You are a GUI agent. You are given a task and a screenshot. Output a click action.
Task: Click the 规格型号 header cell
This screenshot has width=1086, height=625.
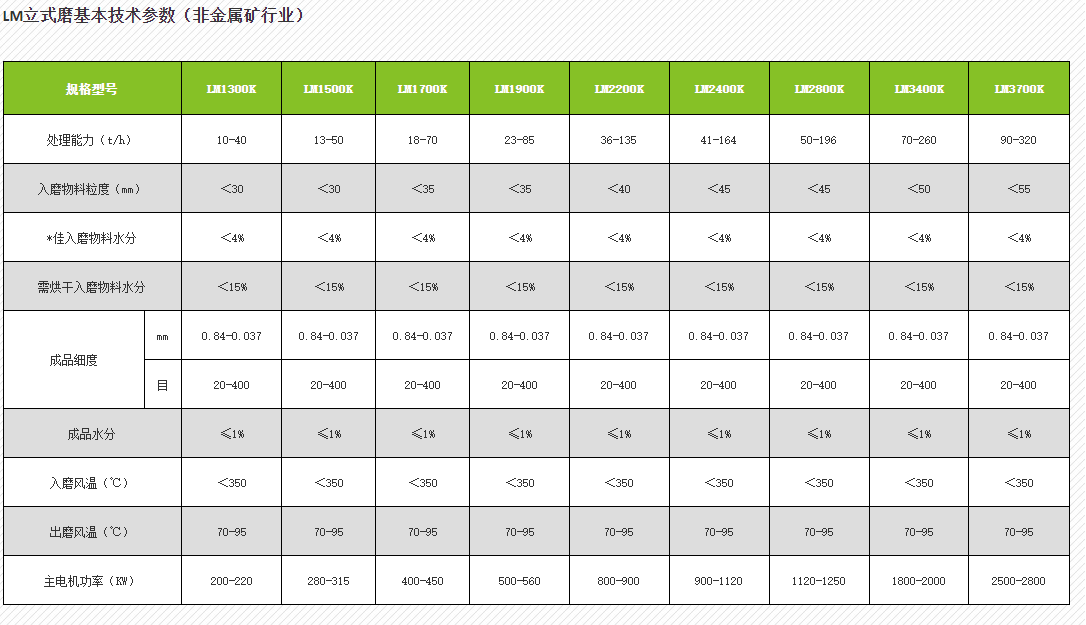[92, 89]
